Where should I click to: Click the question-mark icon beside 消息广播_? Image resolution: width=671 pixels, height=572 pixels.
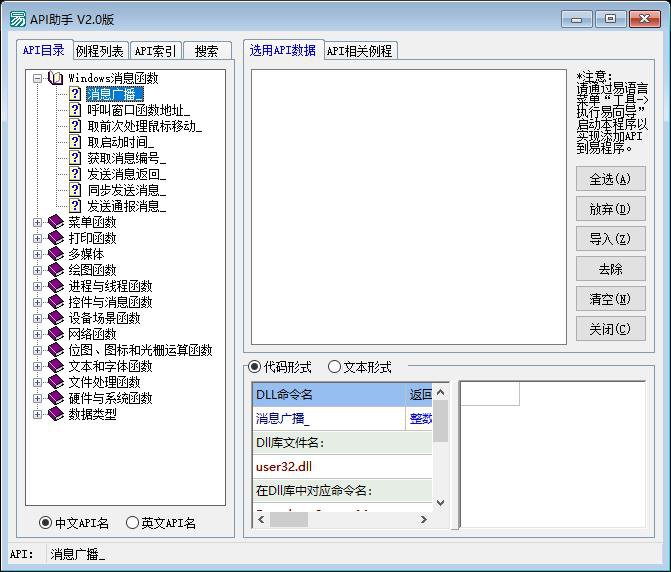coord(75,94)
